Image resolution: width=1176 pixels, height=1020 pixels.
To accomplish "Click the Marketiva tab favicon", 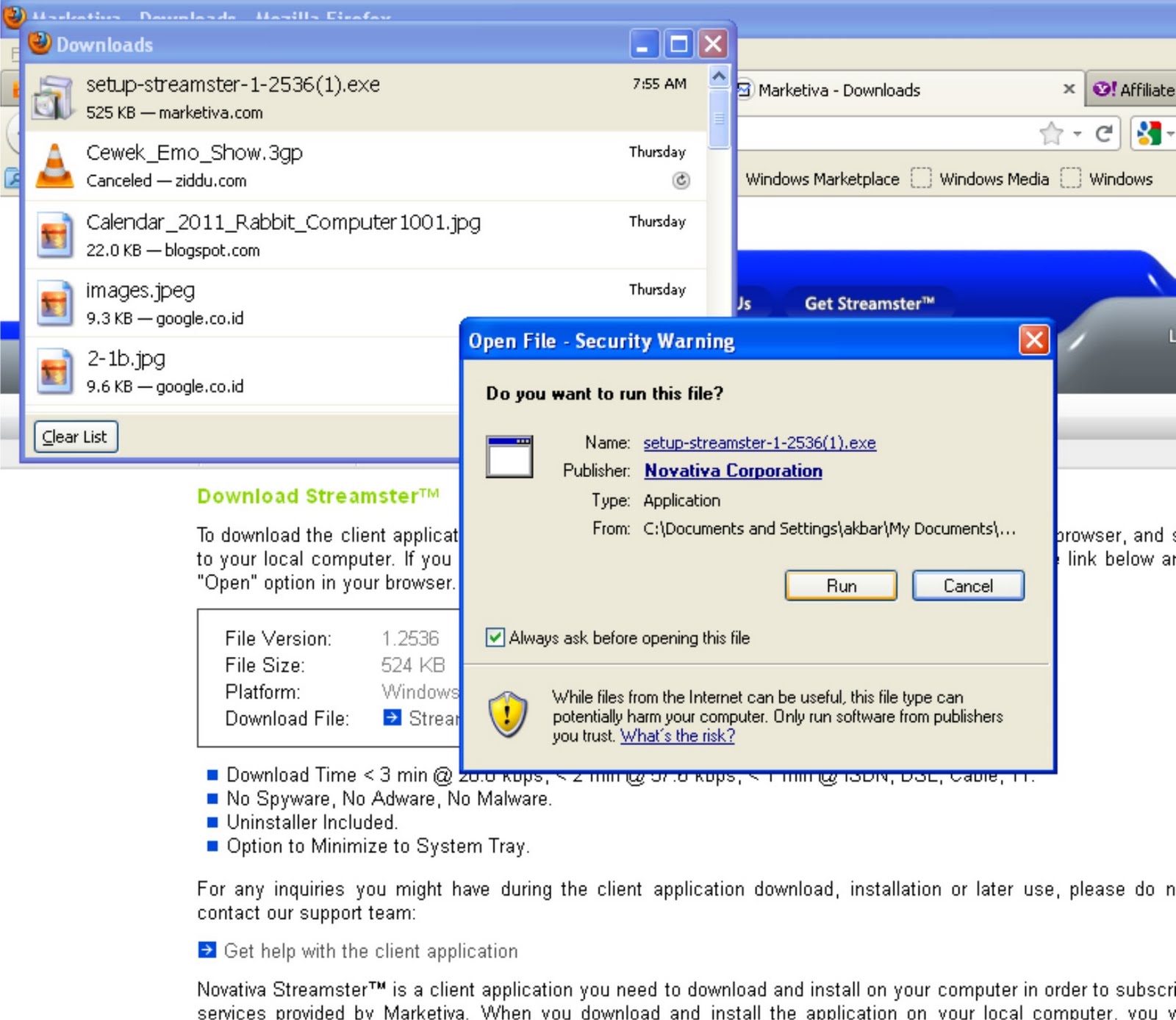I will tap(744, 90).
